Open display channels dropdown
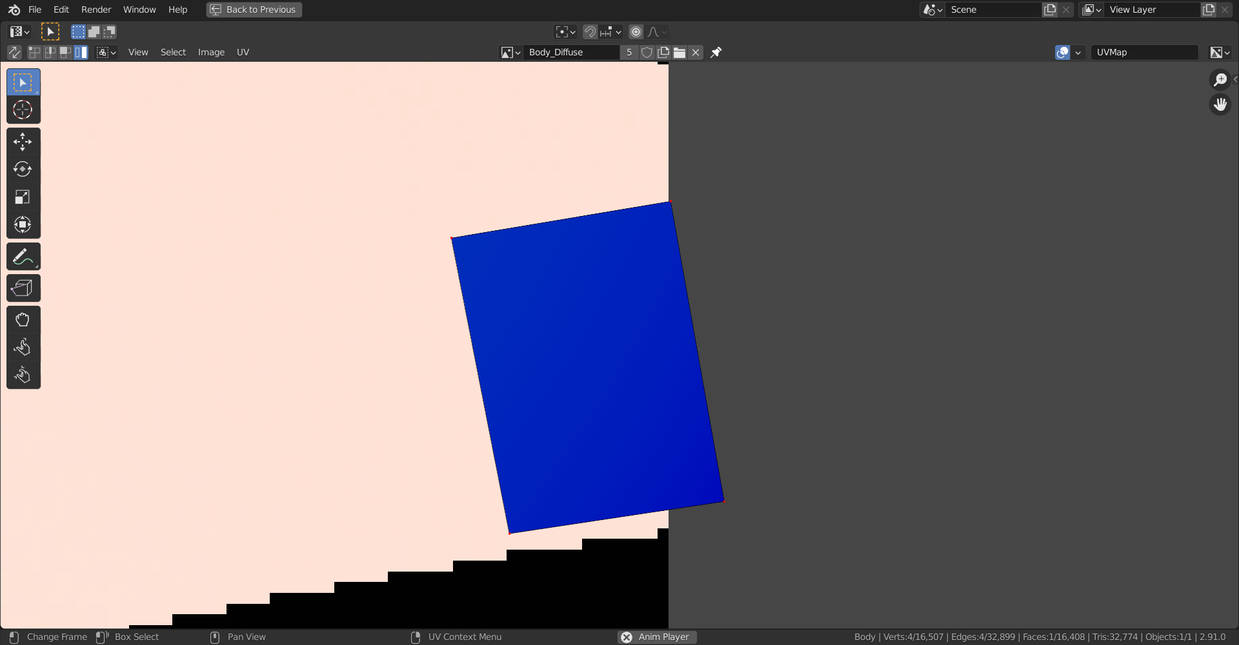Image resolution: width=1239 pixels, height=645 pixels. pos(1220,52)
